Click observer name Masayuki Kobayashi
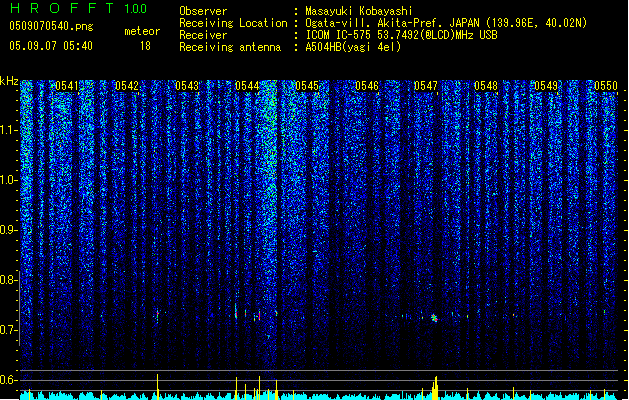The image size is (629, 400). 359,11
